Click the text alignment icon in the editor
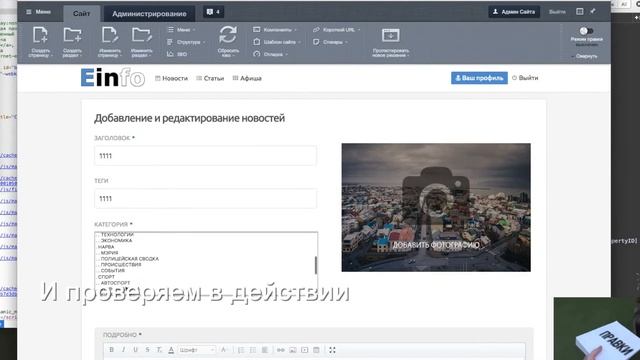Screen dimensions: 640x360 [x=265, y=350]
